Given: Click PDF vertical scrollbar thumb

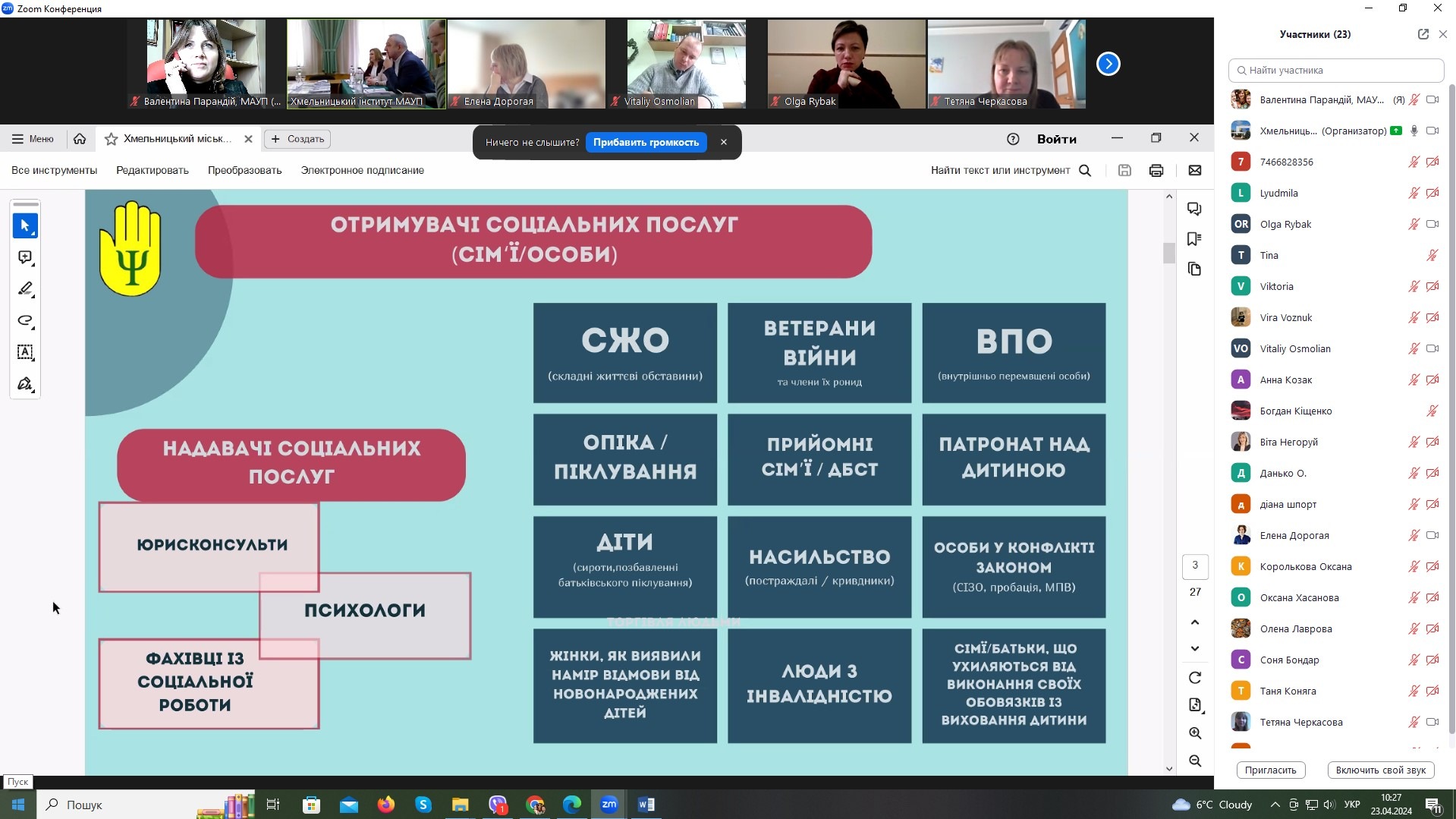Looking at the screenshot, I should (1169, 253).
